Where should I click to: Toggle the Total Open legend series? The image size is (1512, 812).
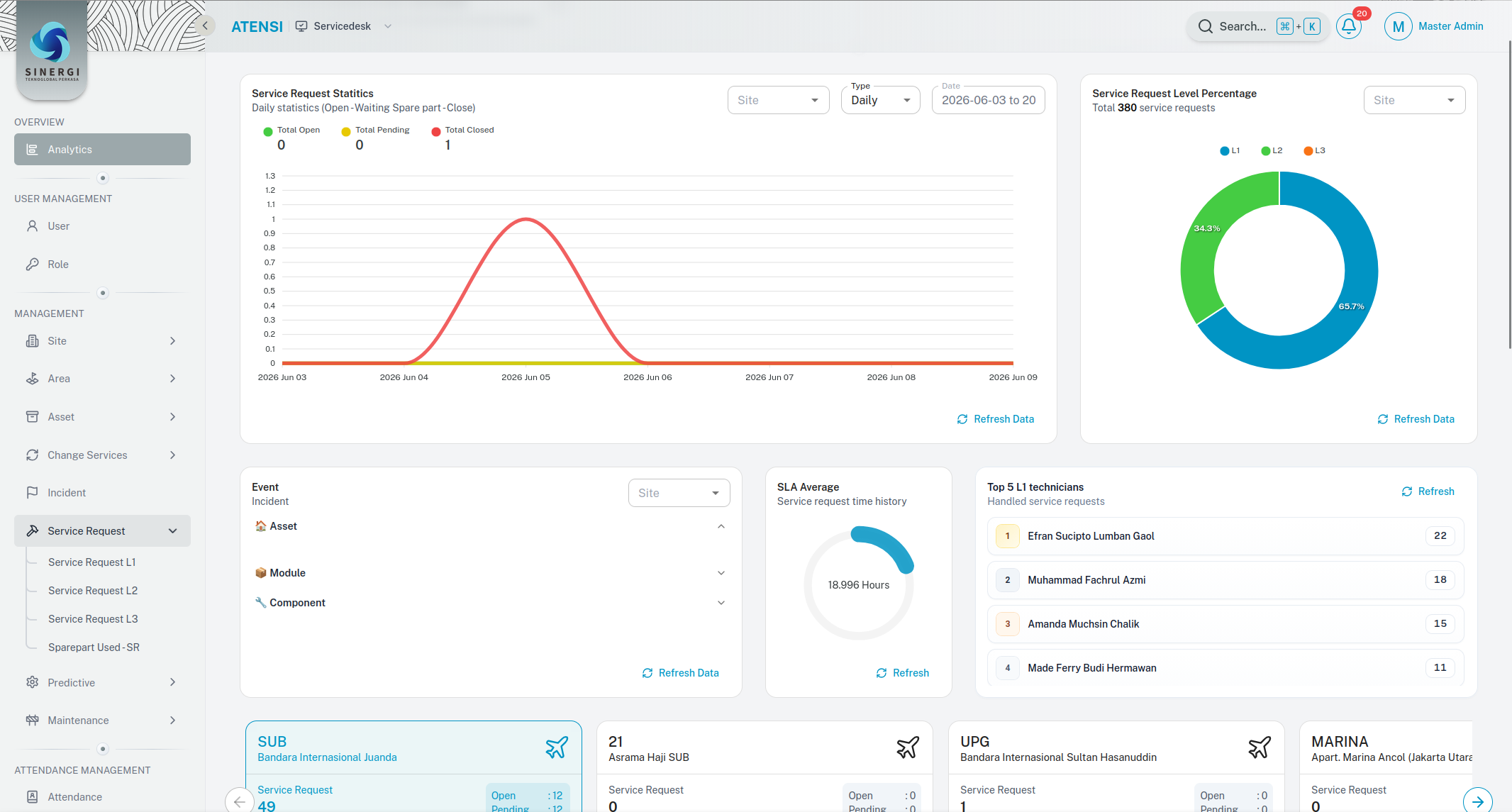(x=291, y=130)
